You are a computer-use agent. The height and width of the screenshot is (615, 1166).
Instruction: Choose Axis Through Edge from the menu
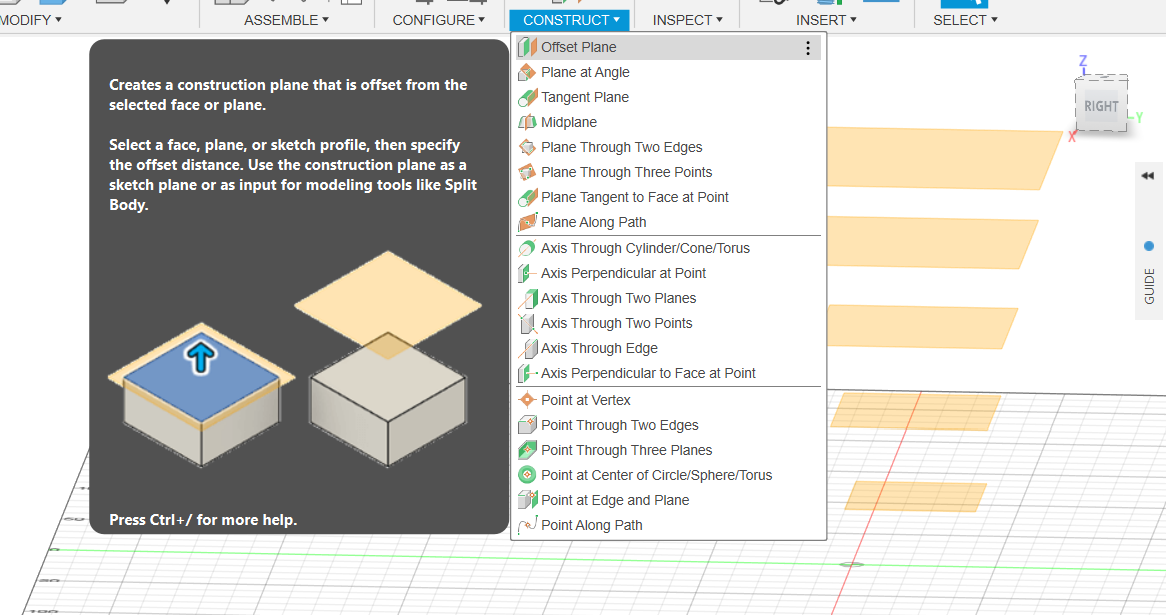599,348
